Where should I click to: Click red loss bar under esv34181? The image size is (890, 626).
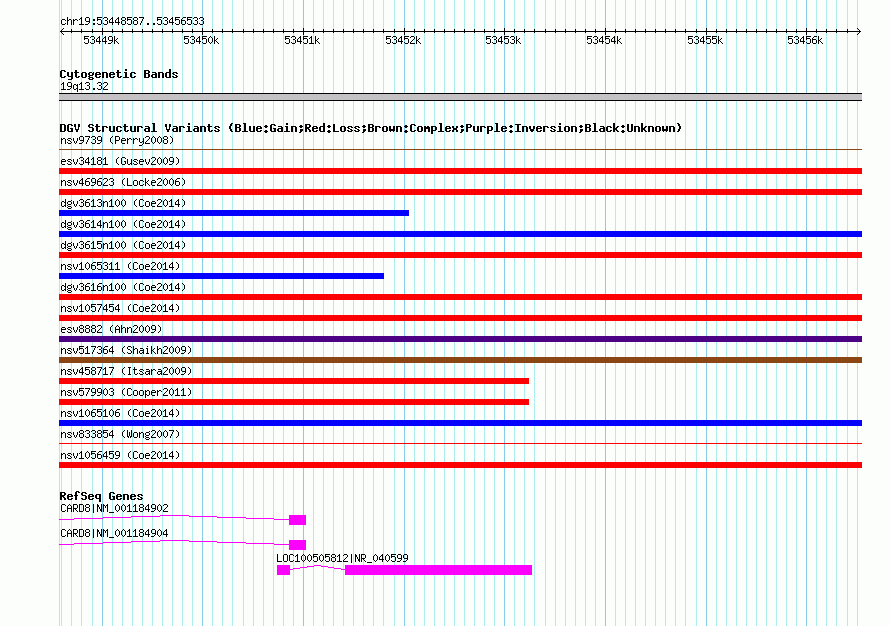460,171
